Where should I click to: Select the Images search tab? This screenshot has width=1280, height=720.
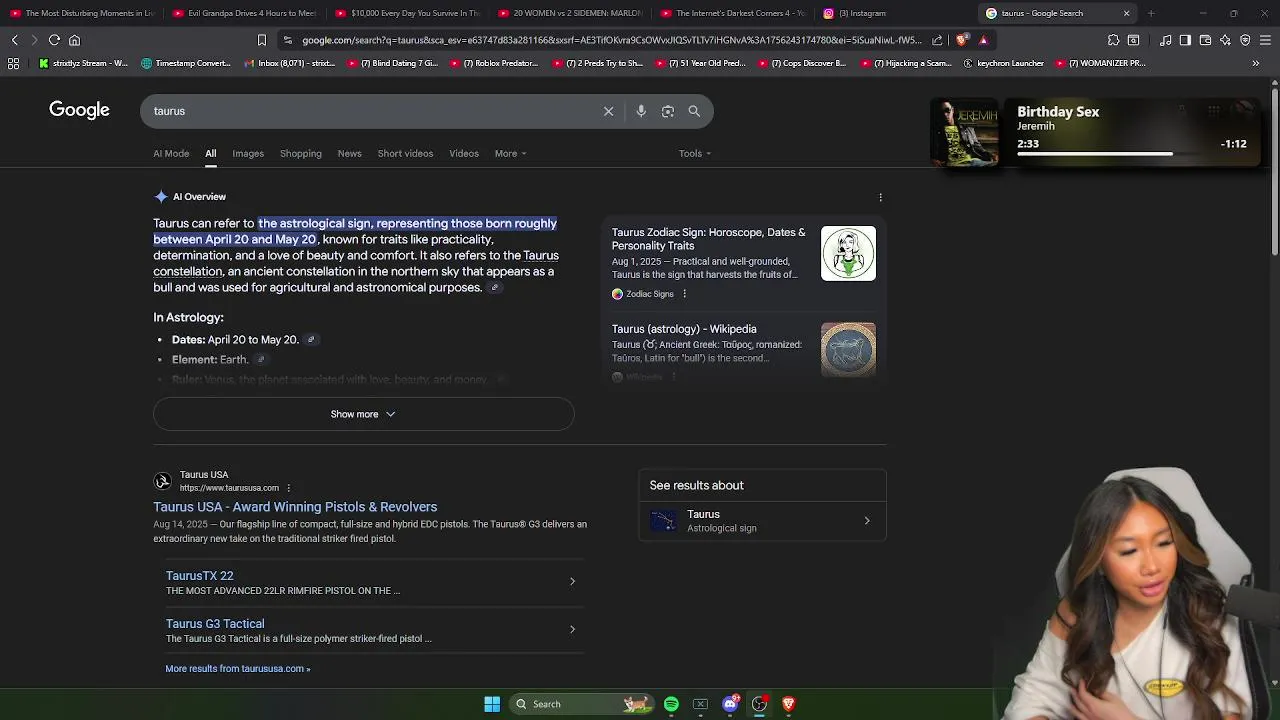pyautogui.click(x=248, y=153)
